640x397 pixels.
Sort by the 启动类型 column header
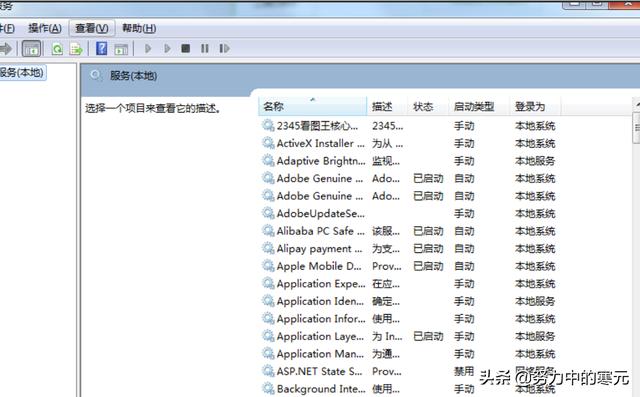click(x=479, y=106)
